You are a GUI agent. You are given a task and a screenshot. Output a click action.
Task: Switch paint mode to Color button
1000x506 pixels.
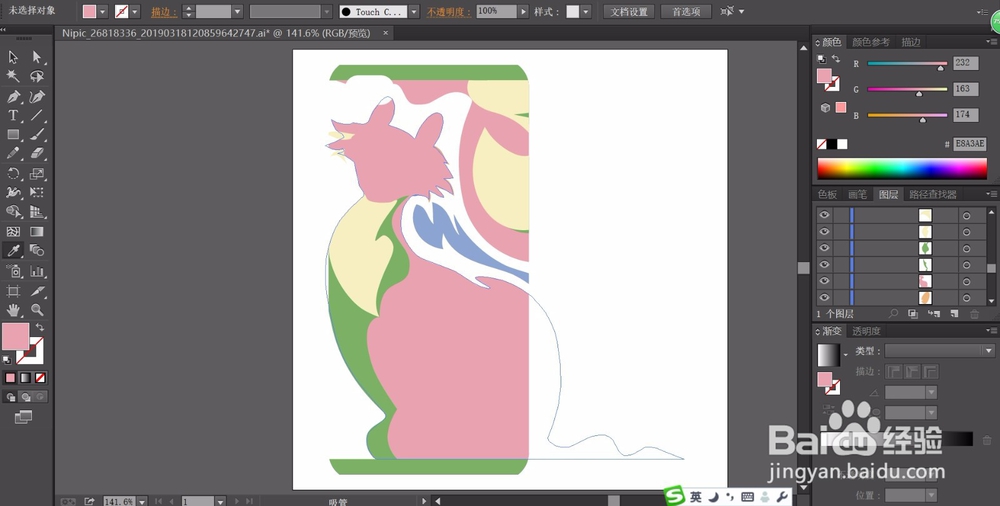tap(10, 378)
